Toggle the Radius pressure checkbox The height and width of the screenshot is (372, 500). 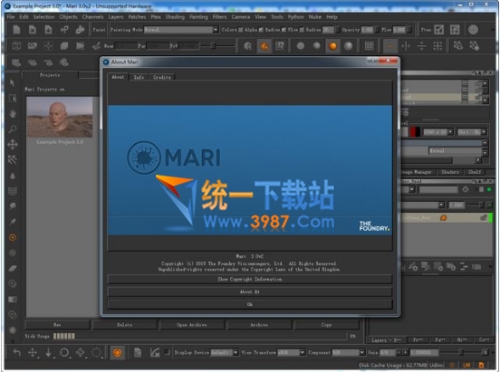coord(284,30)
